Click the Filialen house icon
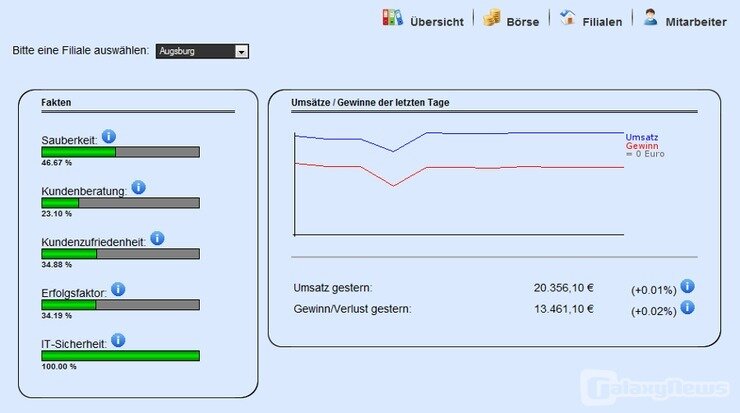 coord(568,18)
